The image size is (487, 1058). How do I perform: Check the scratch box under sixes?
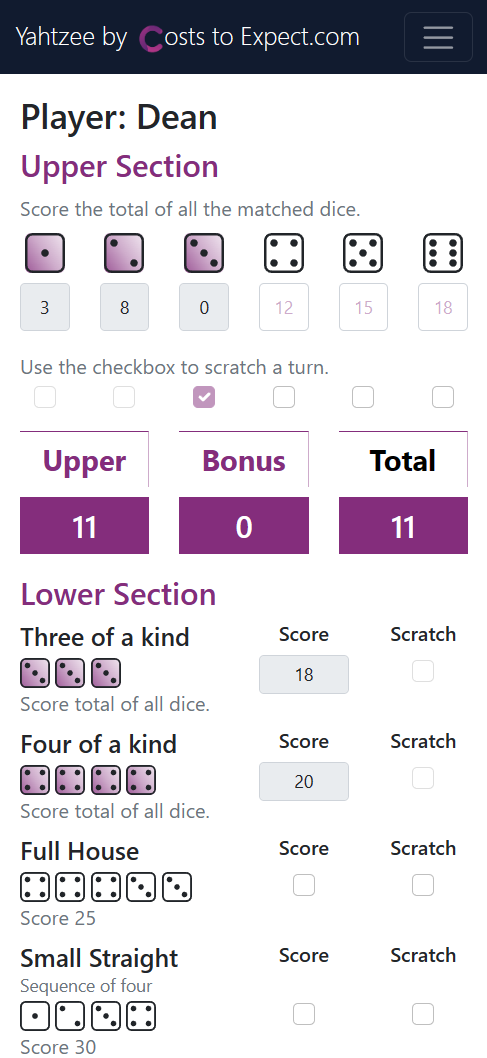tap(443, 397)
